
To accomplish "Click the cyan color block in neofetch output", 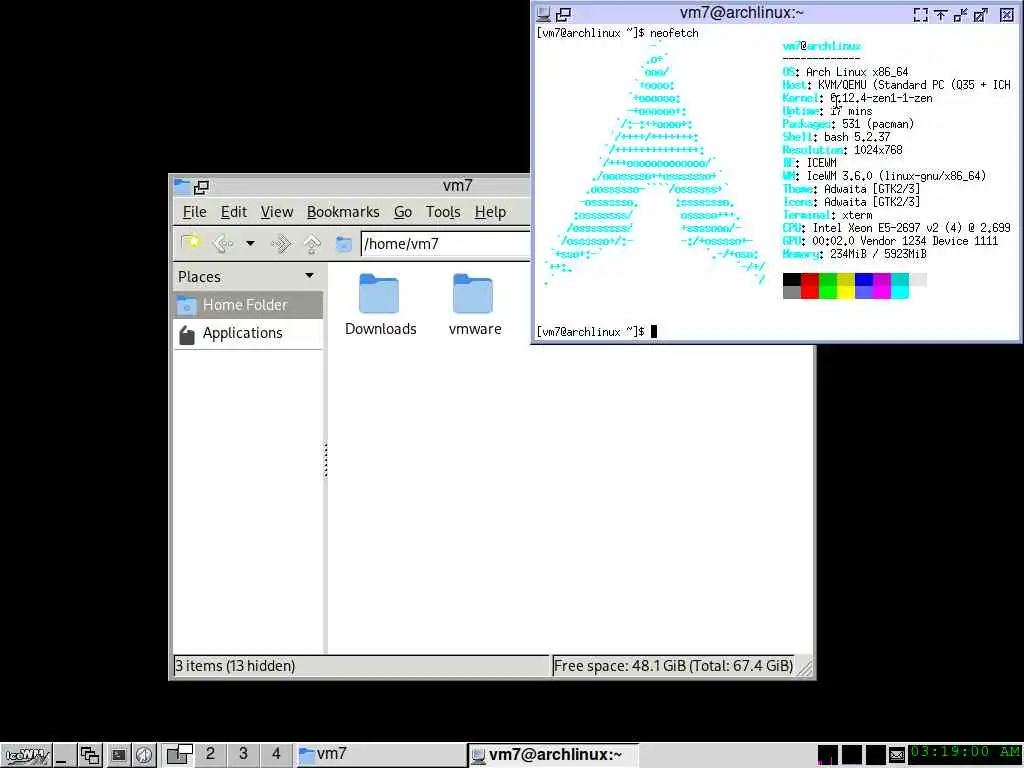I will coord(900,286).
